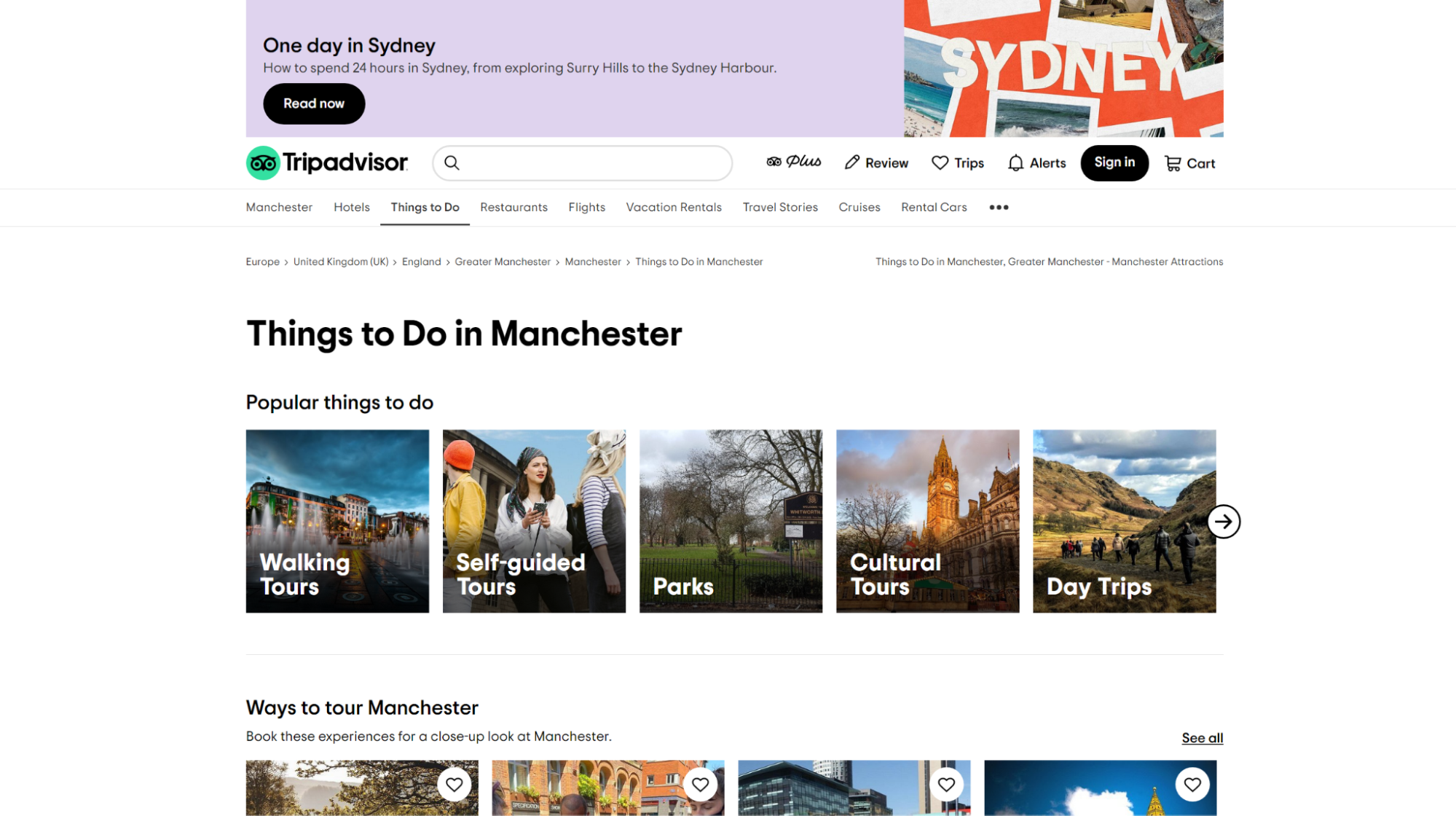Select the Travel Stories tab
Image resolution: width=1456 pixels, height=816 pixels.
(x=780, y=207)
